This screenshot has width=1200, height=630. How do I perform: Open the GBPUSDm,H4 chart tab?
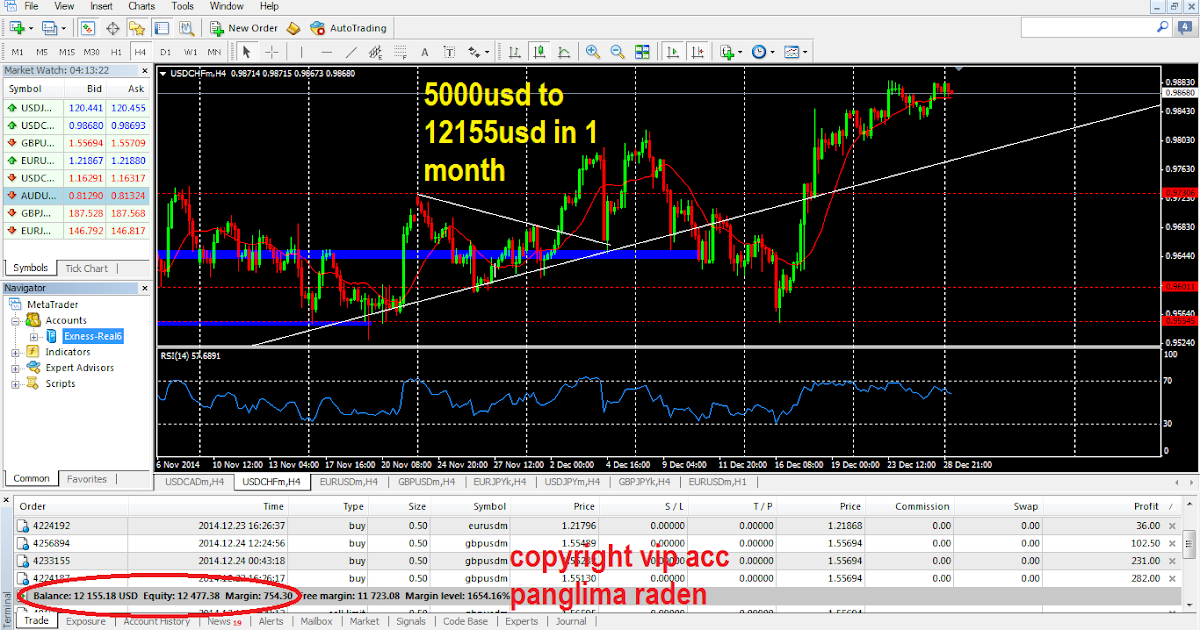[426, 482]
